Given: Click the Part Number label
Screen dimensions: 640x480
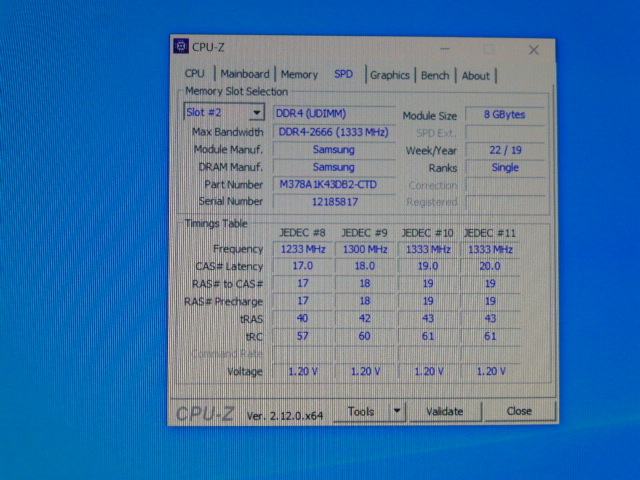Looking at the screenshot, I should pos(233,185).
